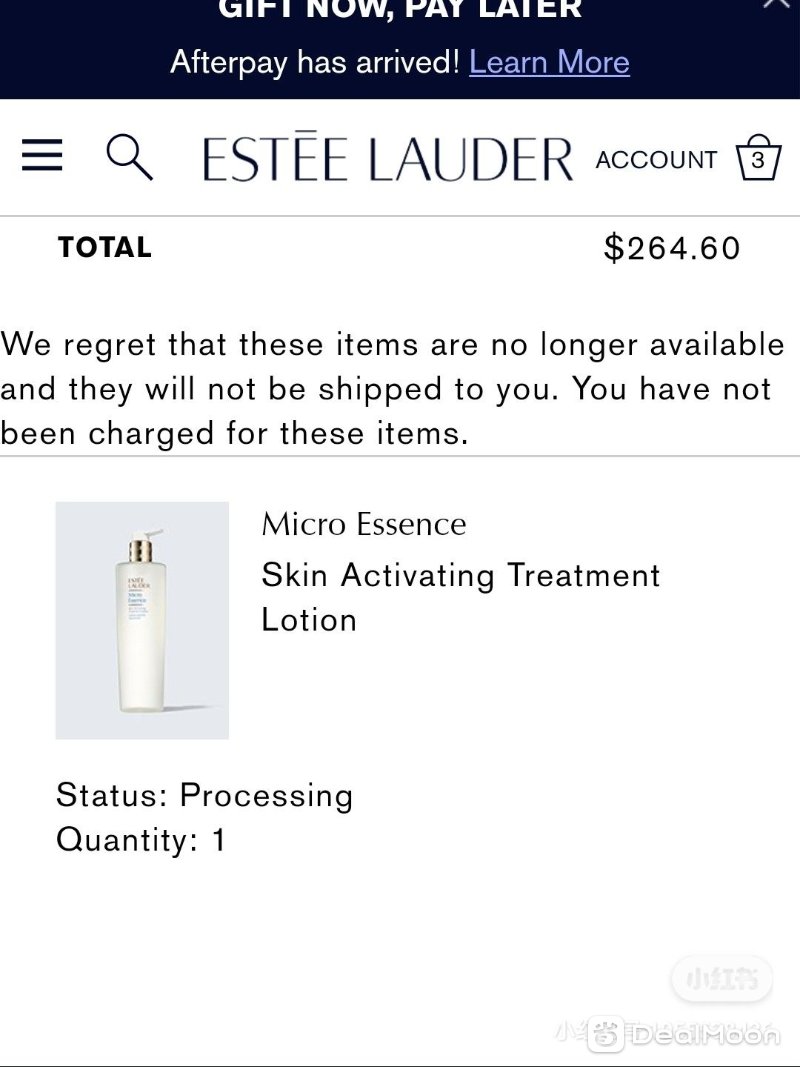Follow the Learn More Afterpay link
The image size is (800, 1067).
click(550, 62)
